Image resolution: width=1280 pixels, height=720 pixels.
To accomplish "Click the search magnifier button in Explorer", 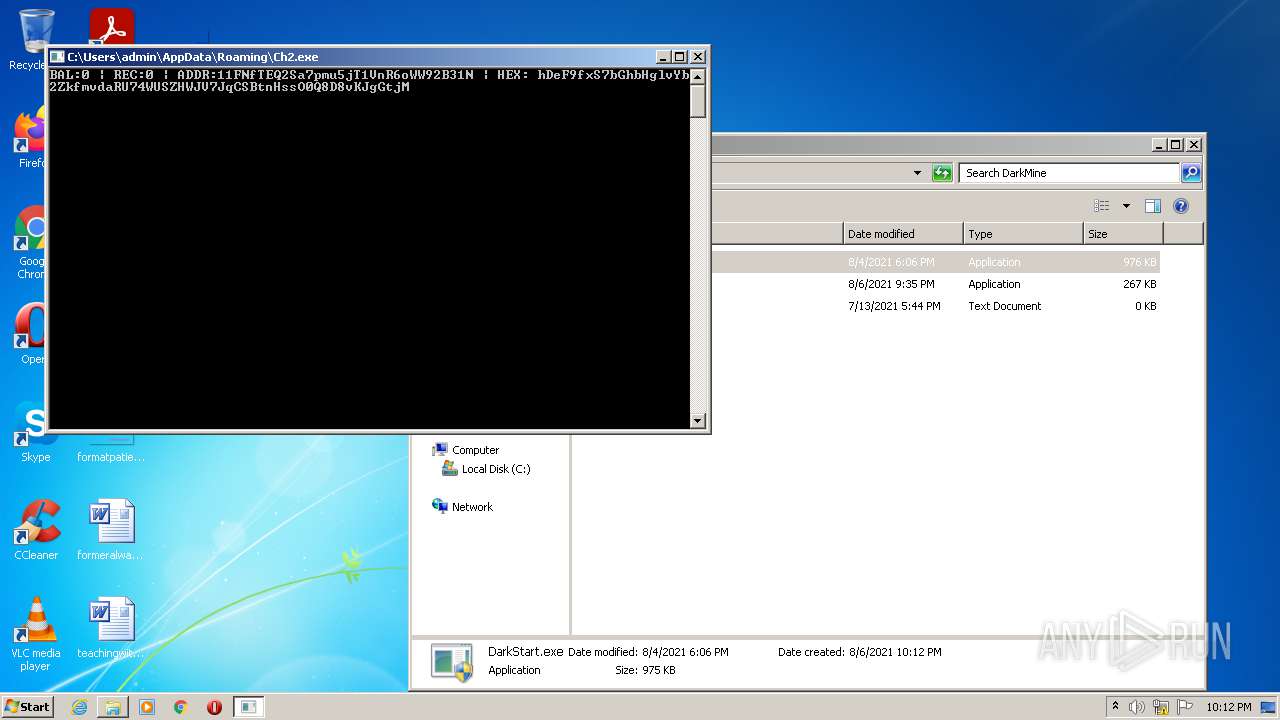I will (1190, 173).
